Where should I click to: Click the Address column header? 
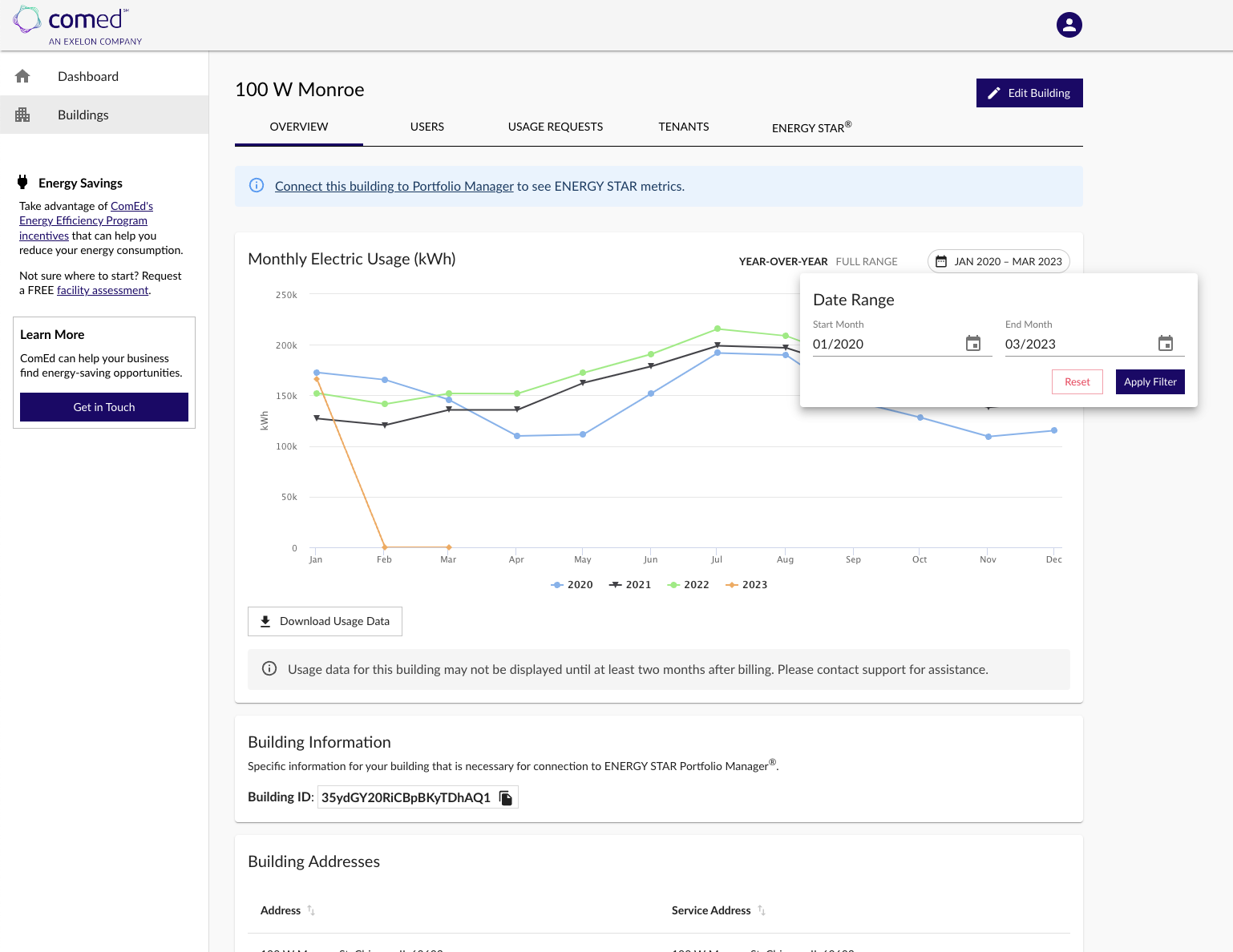[281, 910]
